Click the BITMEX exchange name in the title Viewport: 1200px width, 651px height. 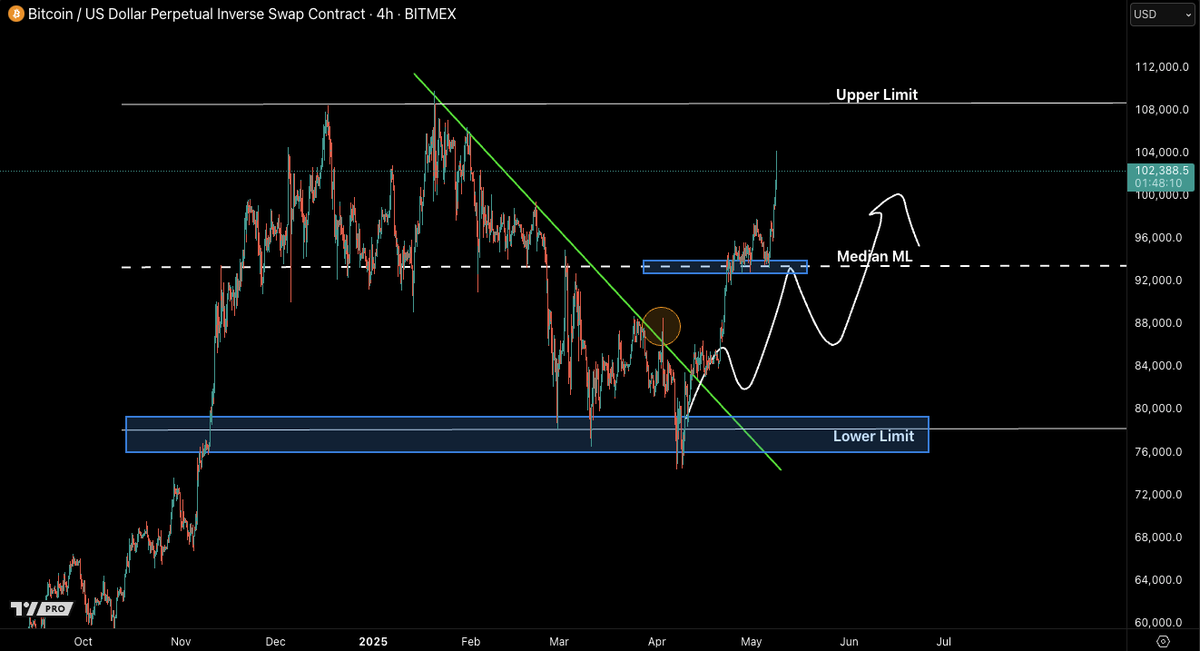(430, 14)
